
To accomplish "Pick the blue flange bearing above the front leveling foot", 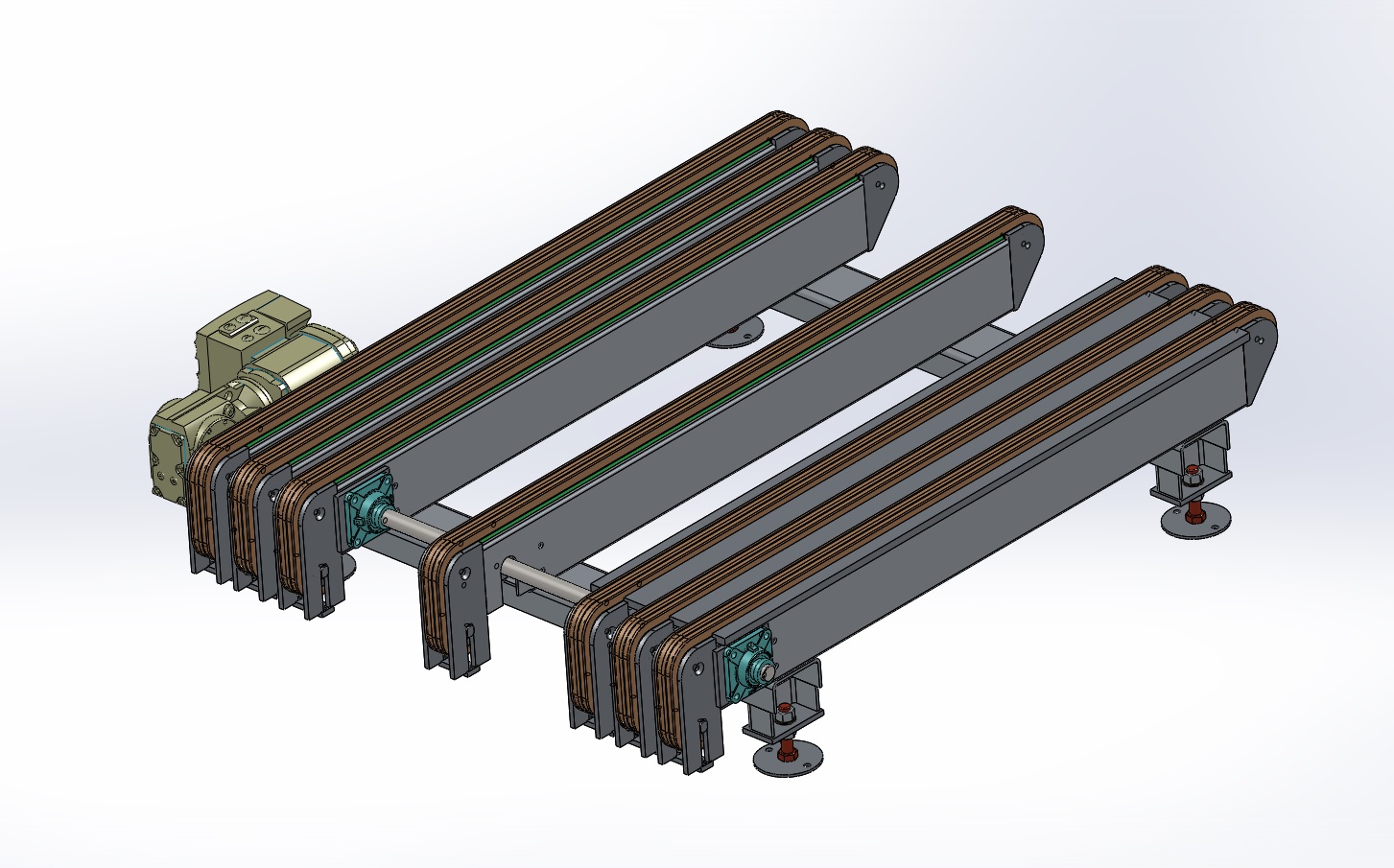I will pos(749,665).
